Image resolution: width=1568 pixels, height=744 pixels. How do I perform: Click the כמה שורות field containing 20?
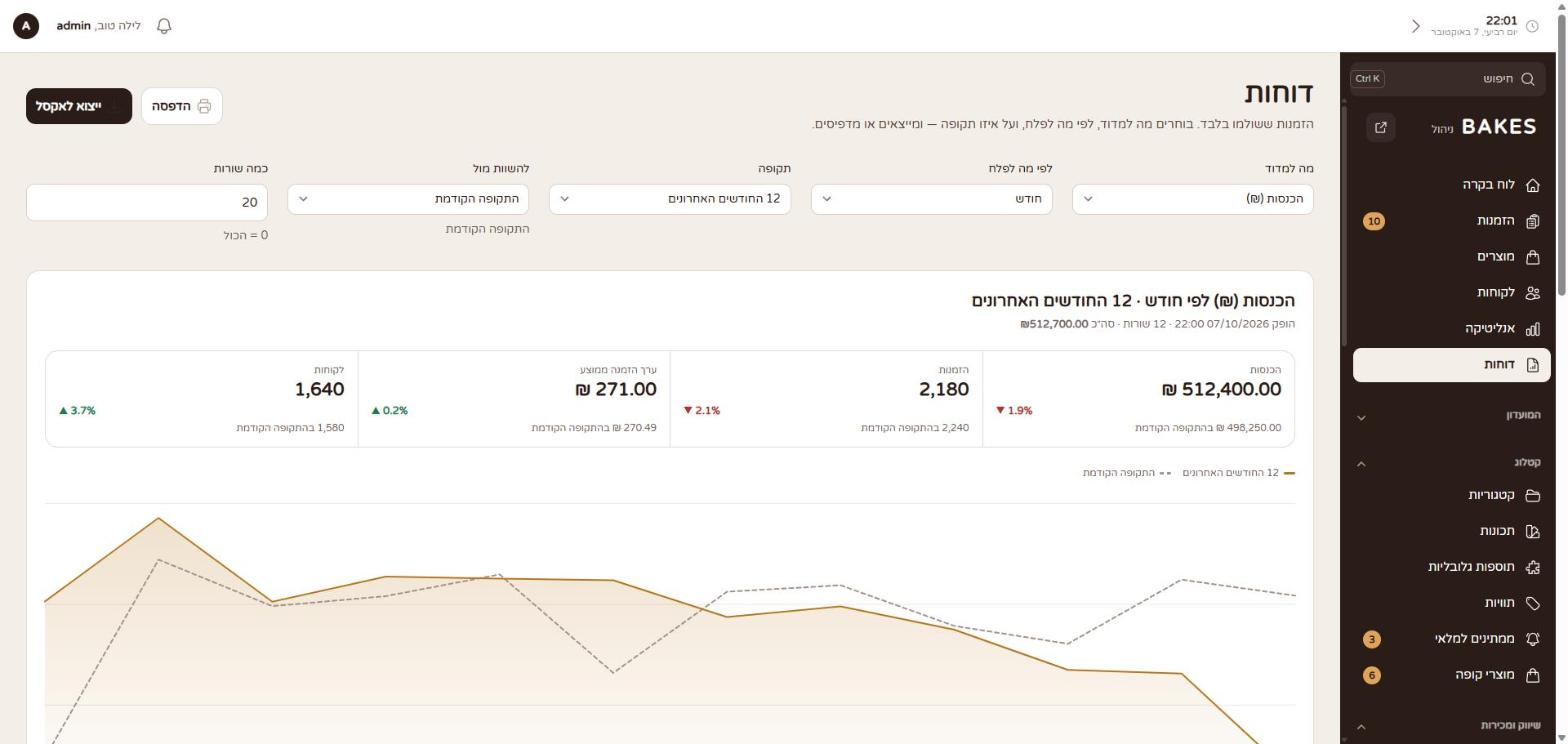coord(147,202)
